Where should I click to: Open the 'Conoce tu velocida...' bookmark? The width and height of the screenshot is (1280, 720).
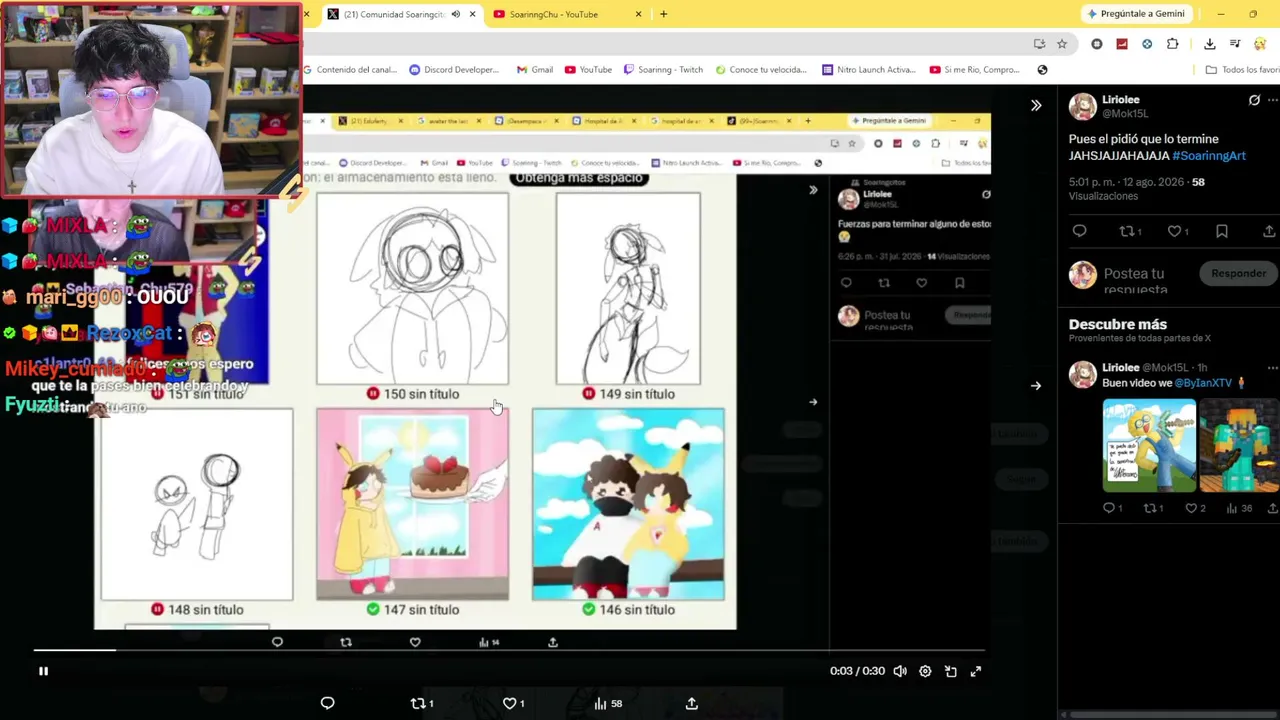pyautogui.click(x=760, y=70)
